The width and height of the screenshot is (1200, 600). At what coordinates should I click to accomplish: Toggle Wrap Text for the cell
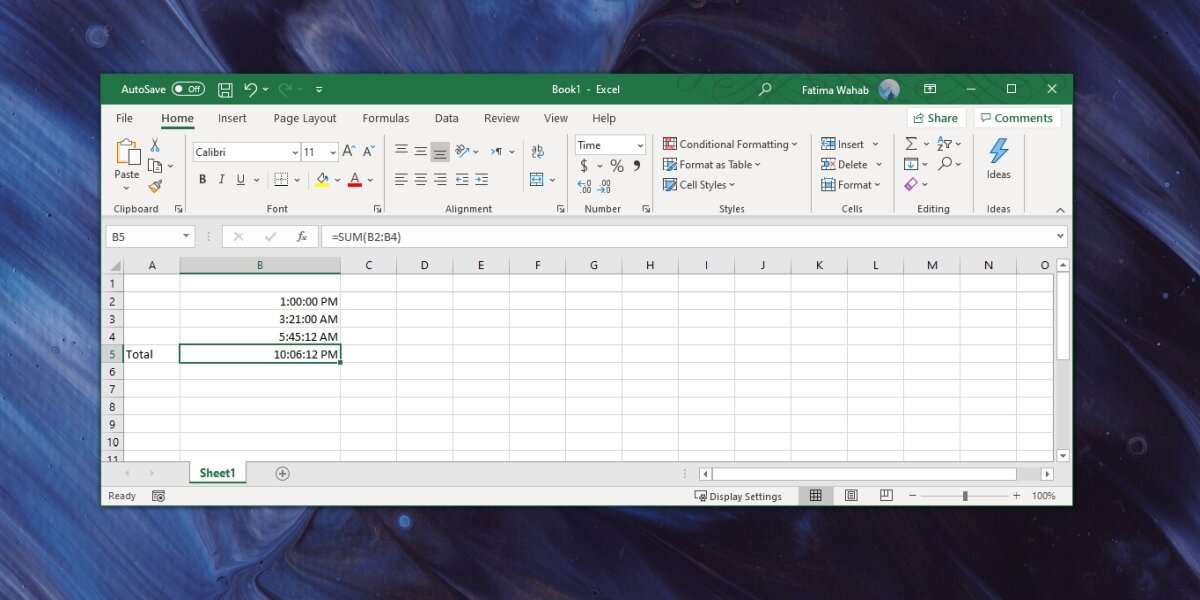point(538,150)
